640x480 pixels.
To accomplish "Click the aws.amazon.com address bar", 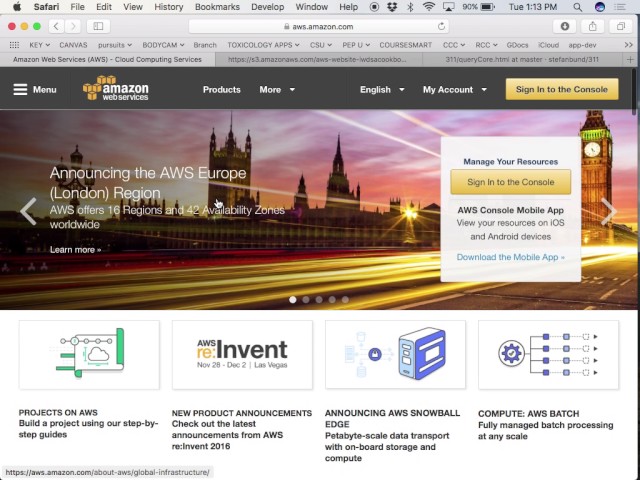I will pos(319,27).
